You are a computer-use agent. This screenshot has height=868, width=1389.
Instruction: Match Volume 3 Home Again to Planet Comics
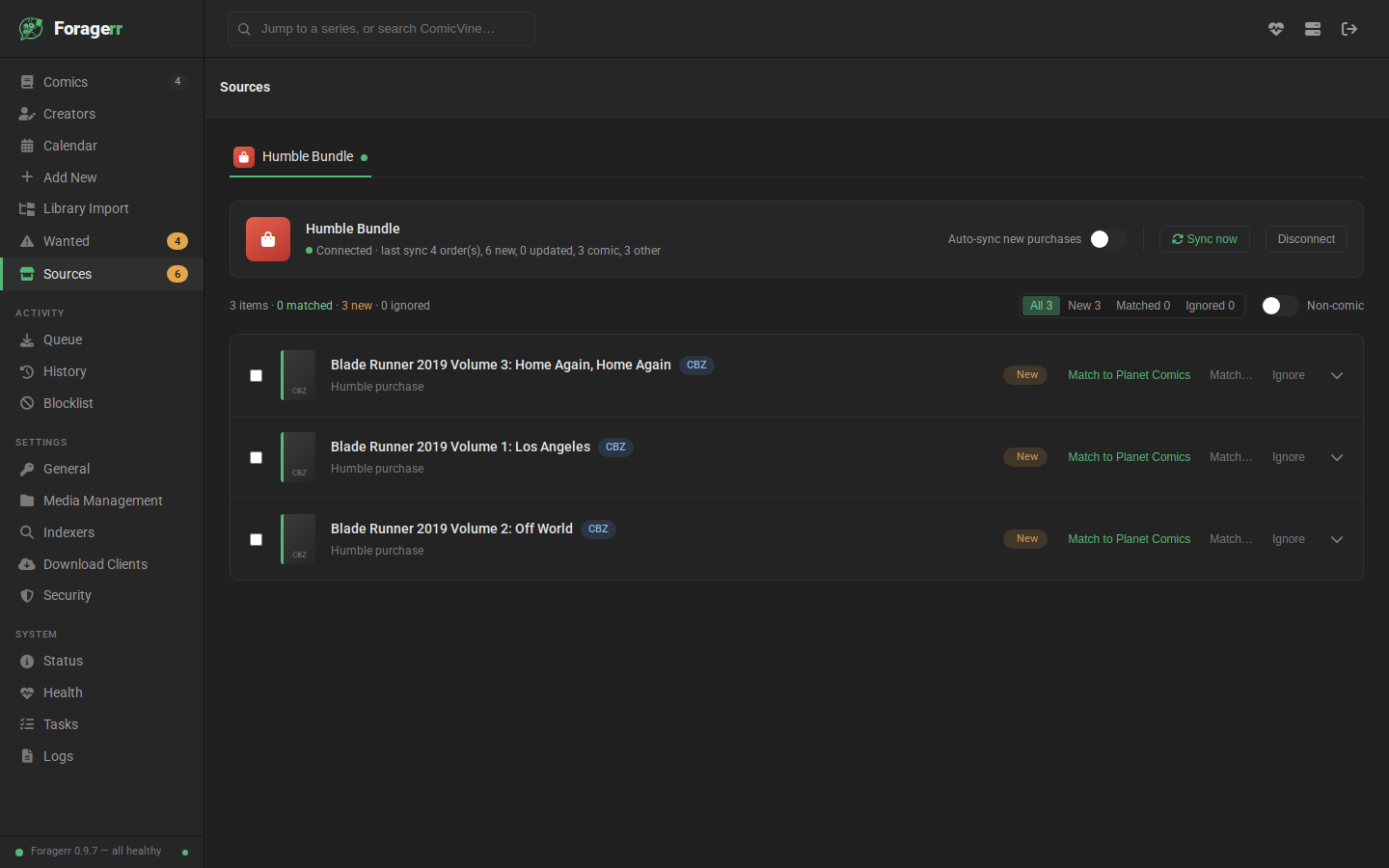coord(1129,375)
